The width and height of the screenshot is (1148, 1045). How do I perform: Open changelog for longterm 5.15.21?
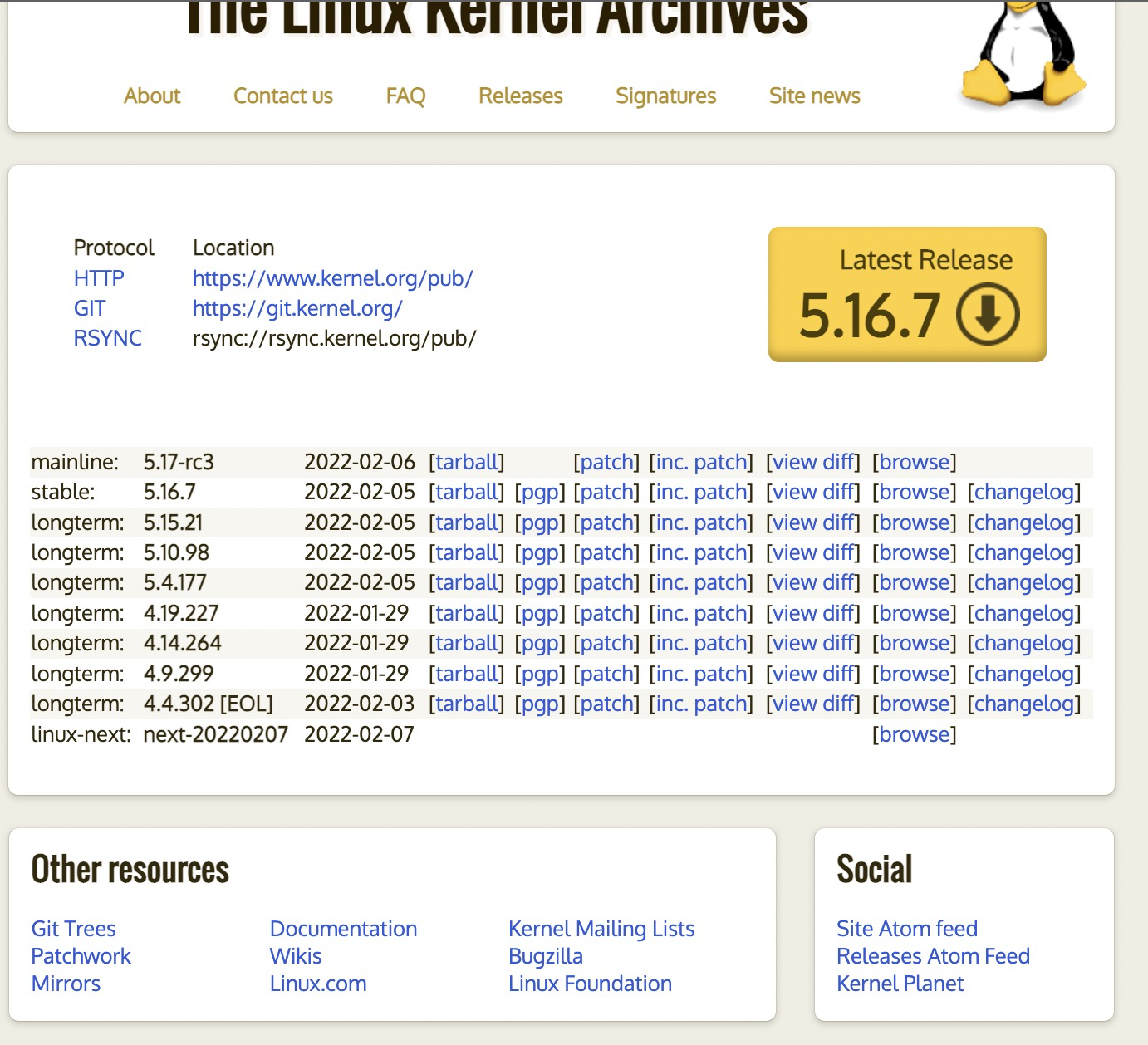click(x=1024, y=523)
